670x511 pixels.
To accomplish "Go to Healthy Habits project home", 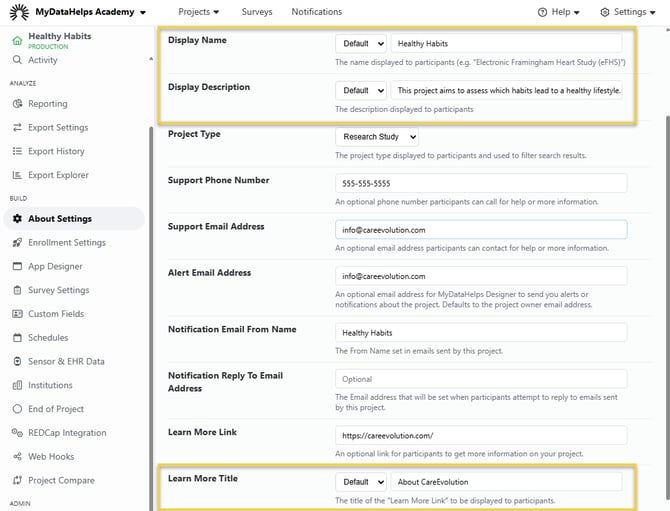I will point(59,37).
